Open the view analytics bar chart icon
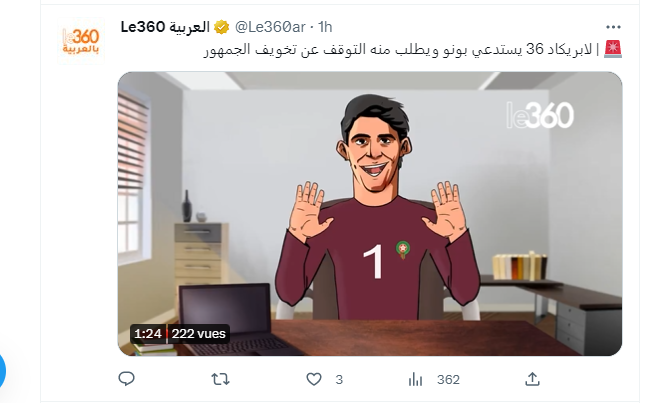This screenshot has height=403, width=656. pos(415,379)
